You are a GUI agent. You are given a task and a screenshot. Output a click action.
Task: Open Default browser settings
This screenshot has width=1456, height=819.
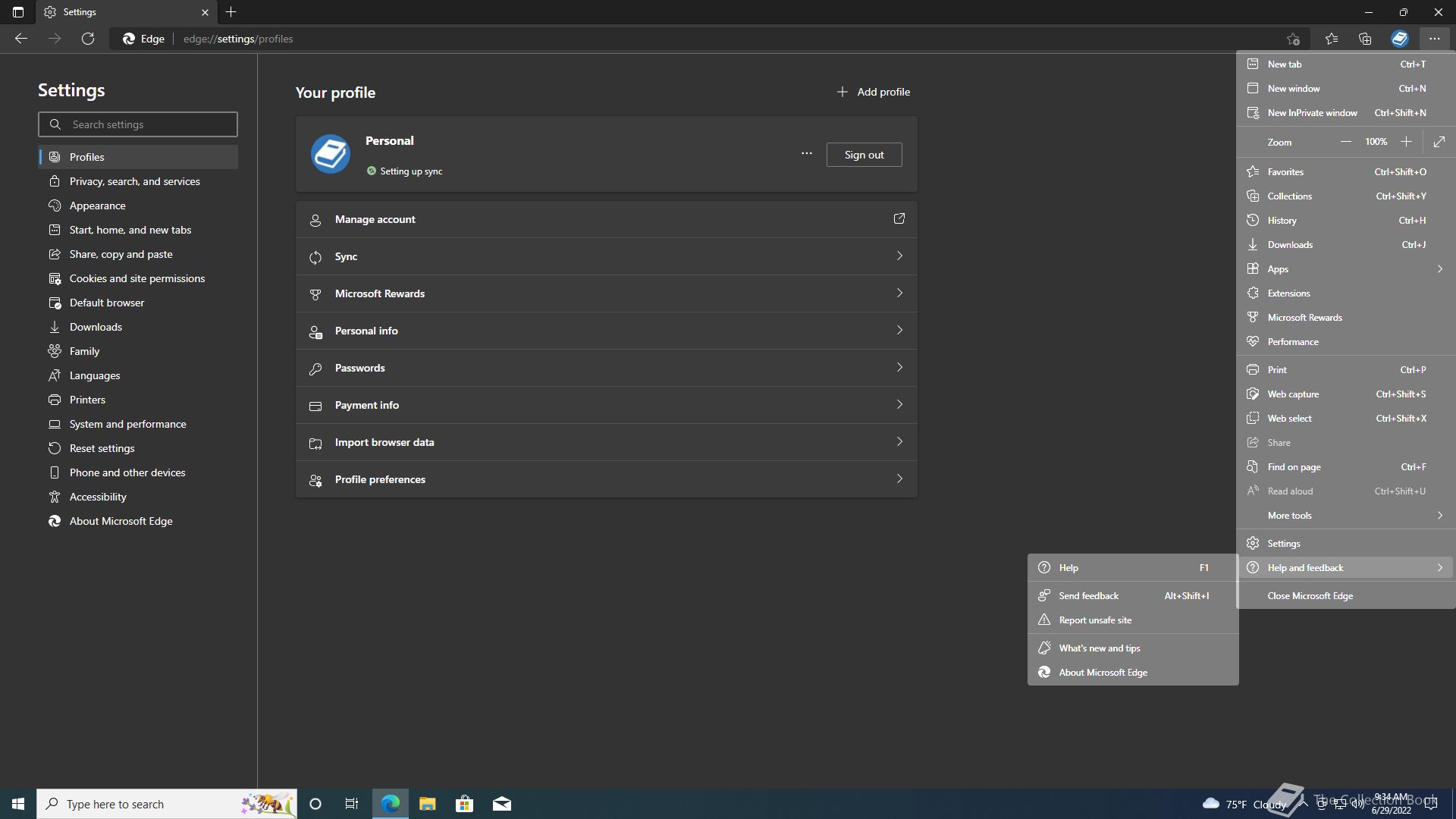point(138,303)
